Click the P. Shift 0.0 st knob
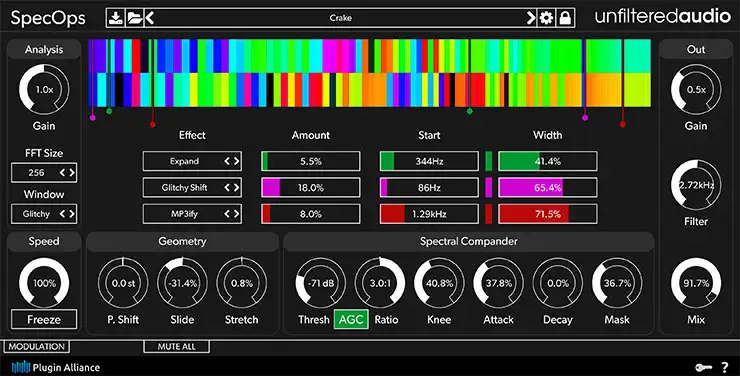The height and width of the screenshot is (376, 740). 123,283
